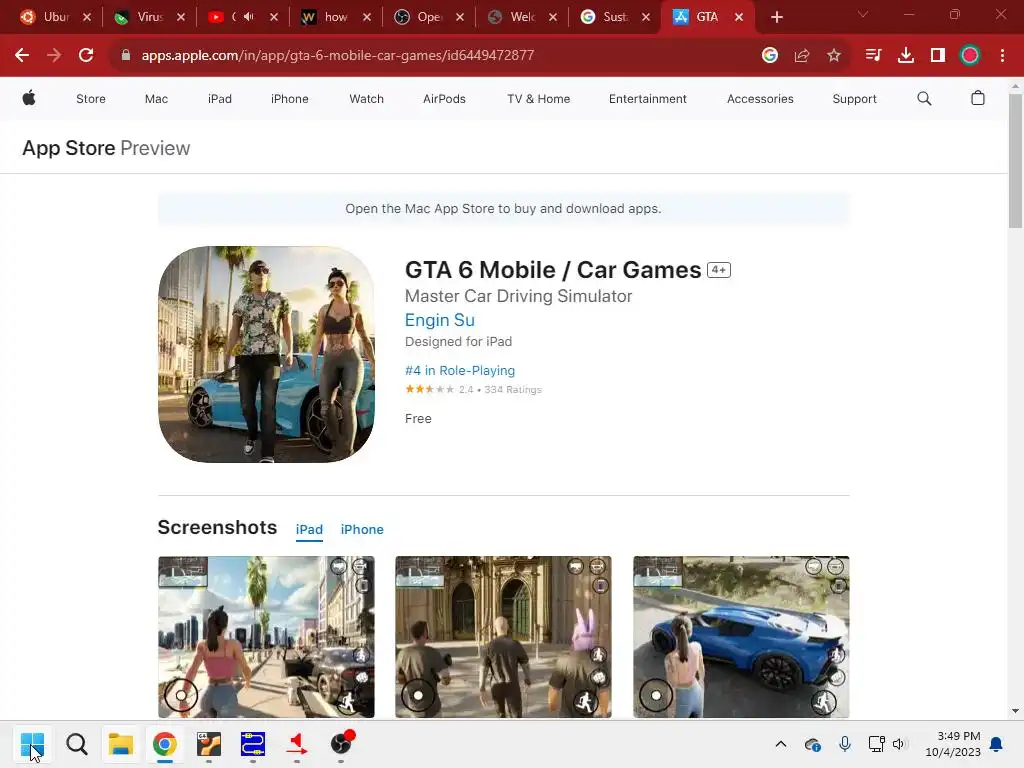1024x768 pixels.
Task: Open File Explorer from taskbar
Action: tap(121, 744)
